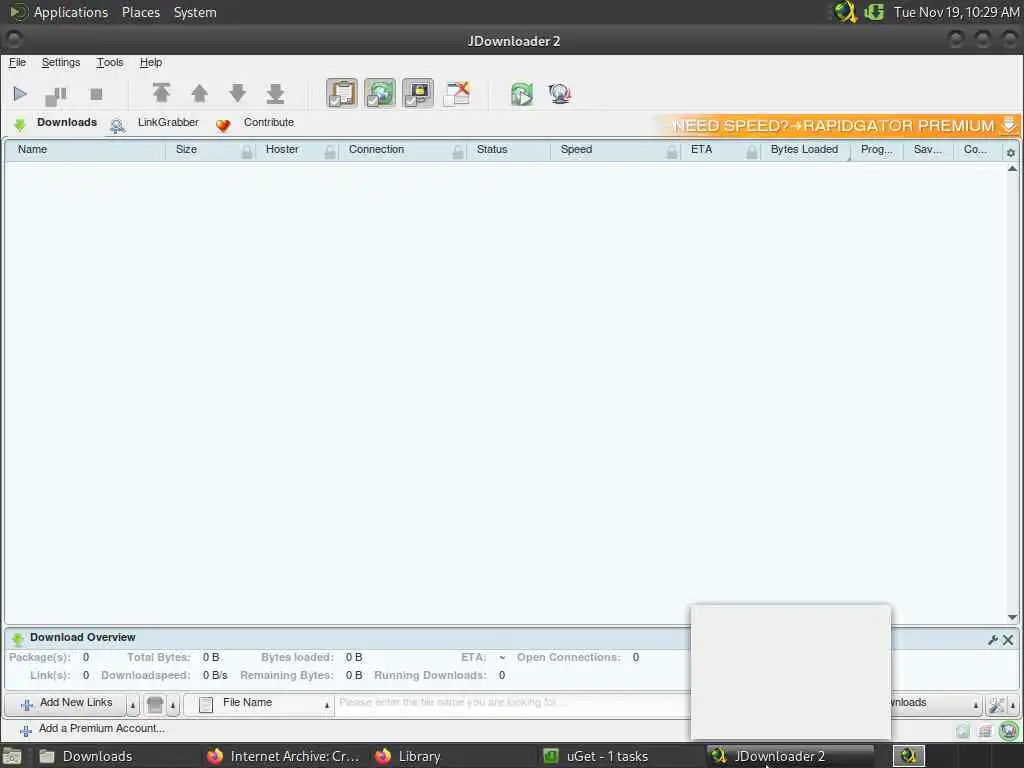Click the green status bar icon beside the red one

click(x=963, y=731)
